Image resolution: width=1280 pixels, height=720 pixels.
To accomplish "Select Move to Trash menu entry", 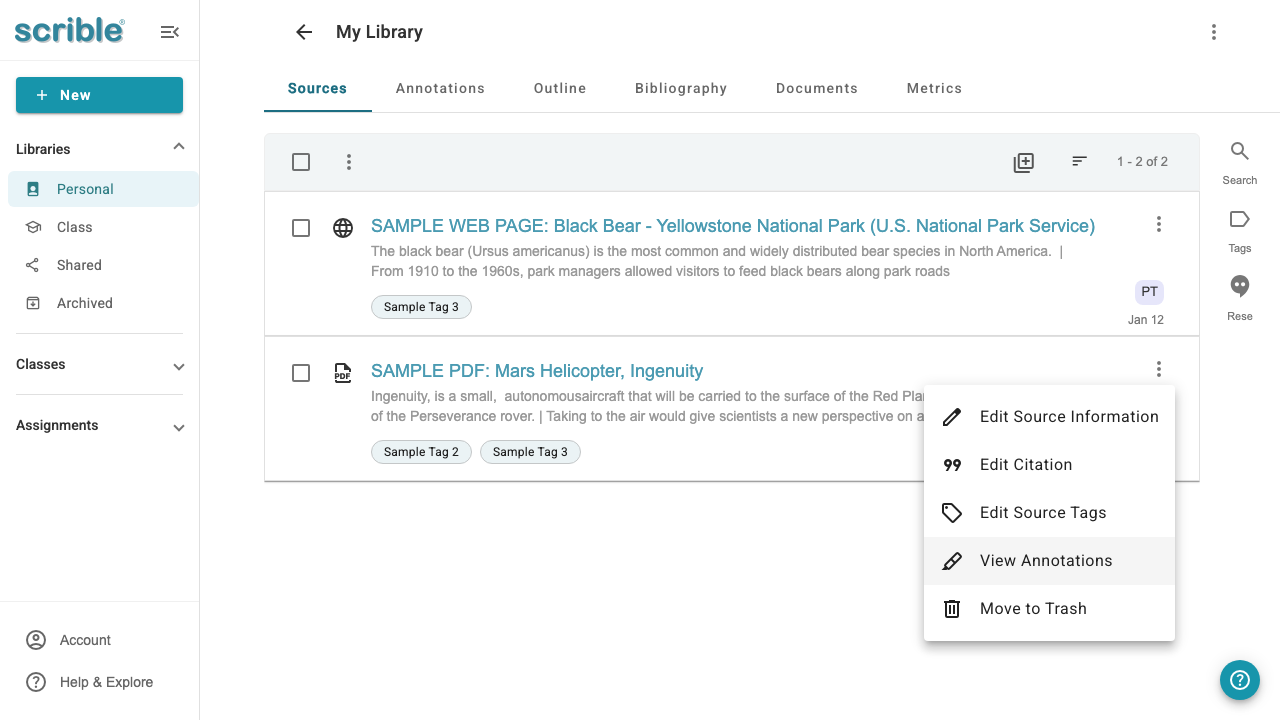I will (1049, 609).
